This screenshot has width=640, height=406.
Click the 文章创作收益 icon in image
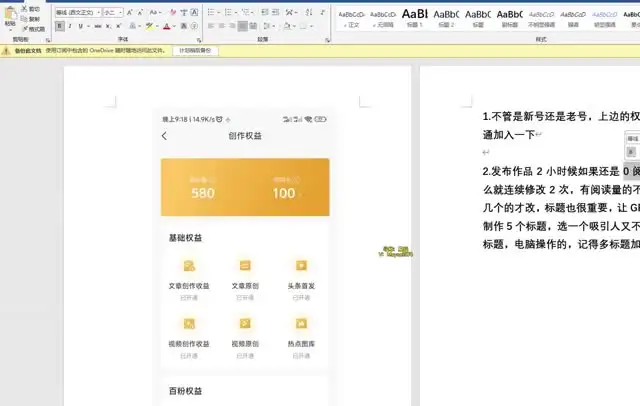[189, 265]
